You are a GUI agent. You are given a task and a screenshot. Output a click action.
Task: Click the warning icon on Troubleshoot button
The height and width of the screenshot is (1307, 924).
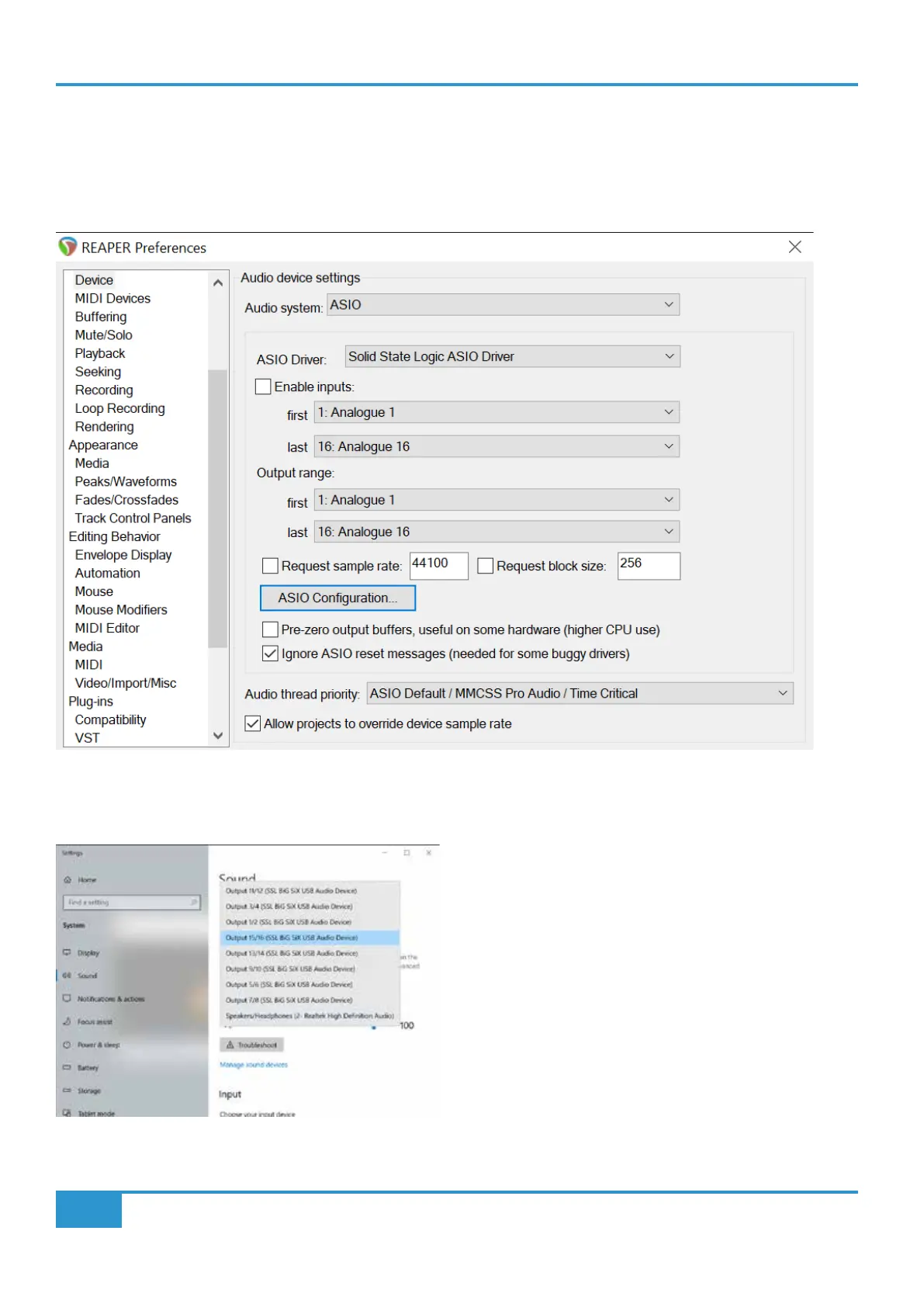[x=230, y=1045]
